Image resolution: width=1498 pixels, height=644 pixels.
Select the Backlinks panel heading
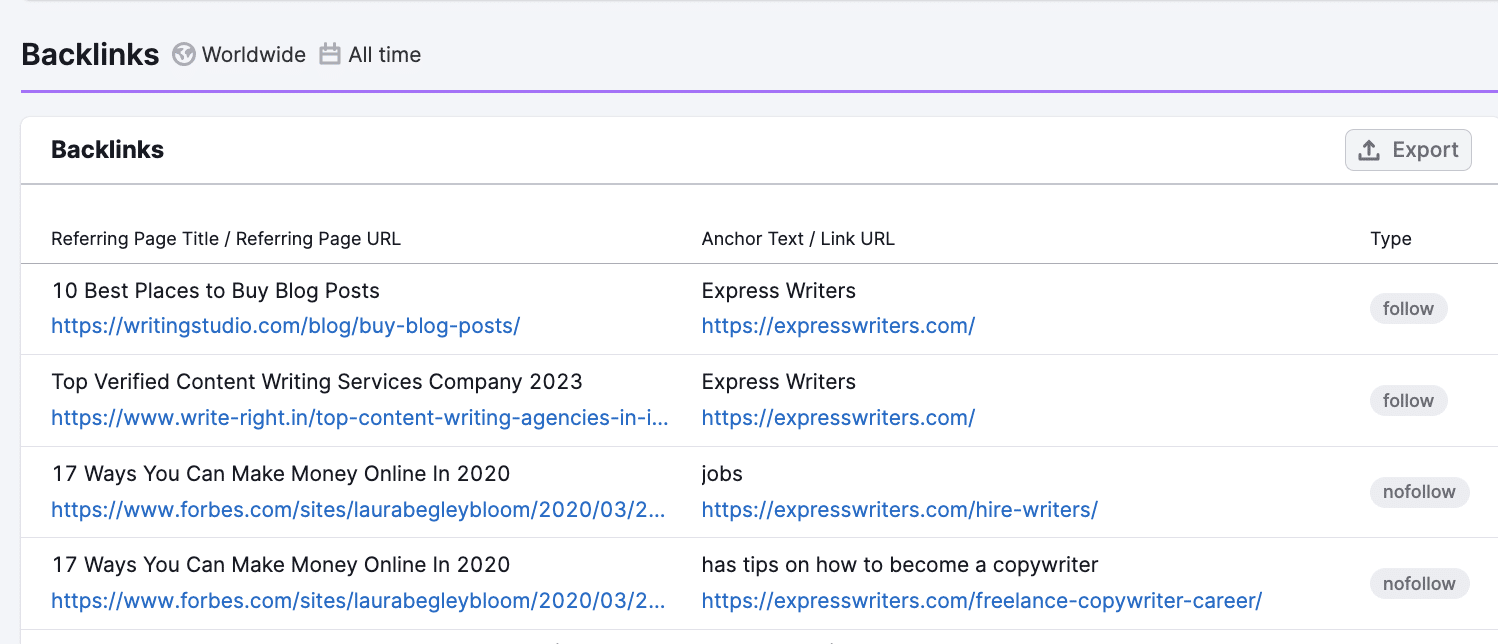click(x=107, y=149)
